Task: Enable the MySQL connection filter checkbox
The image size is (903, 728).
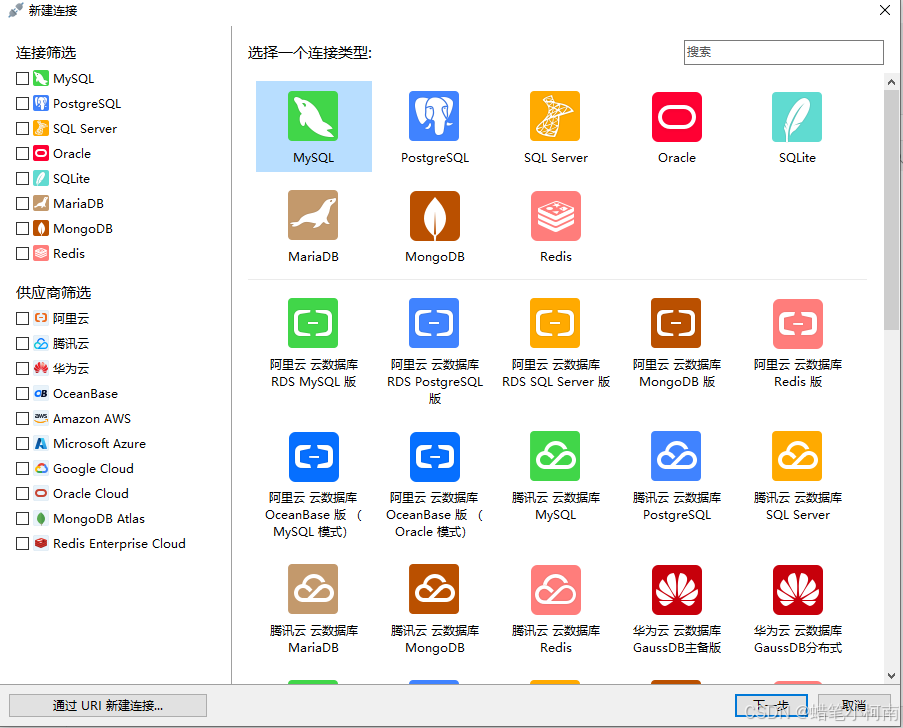Action: [x=22, y=78]
